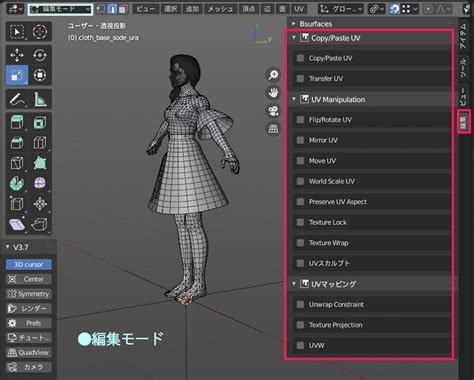
Task: Select the active Scale tool
Action: [17, 75]
